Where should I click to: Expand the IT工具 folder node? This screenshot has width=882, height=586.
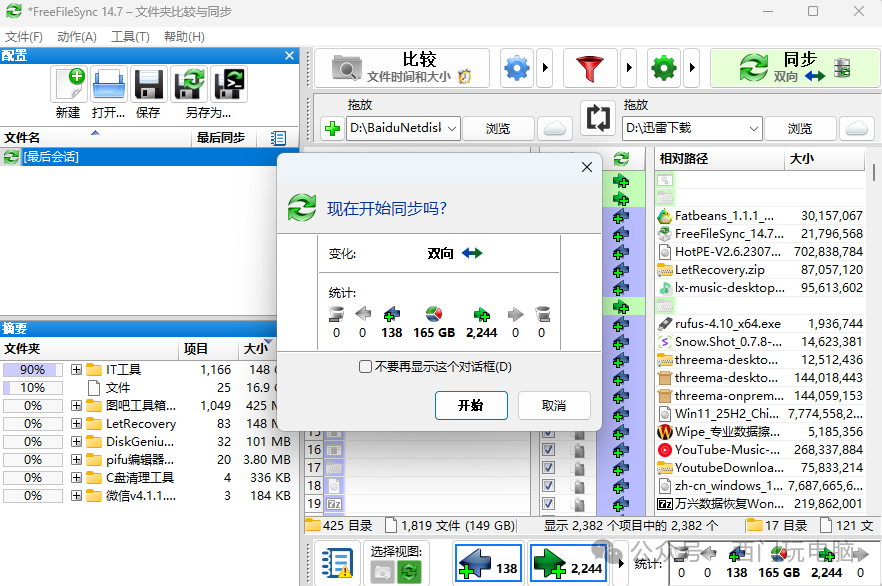click(76, 369)
